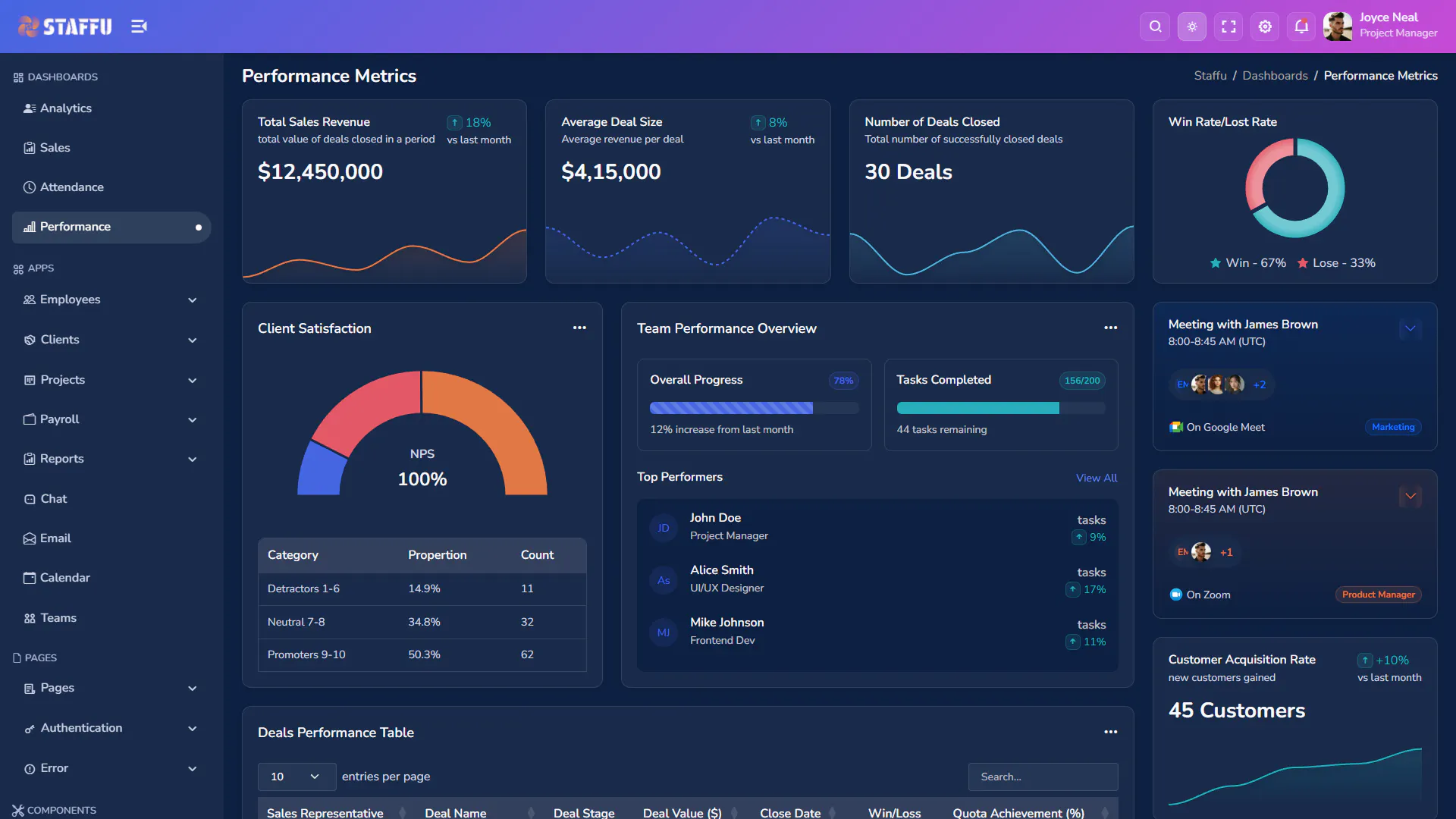Expand the Pages menu chevron
This screenshot has height=819, width=1456.
[x=192, y=689]
